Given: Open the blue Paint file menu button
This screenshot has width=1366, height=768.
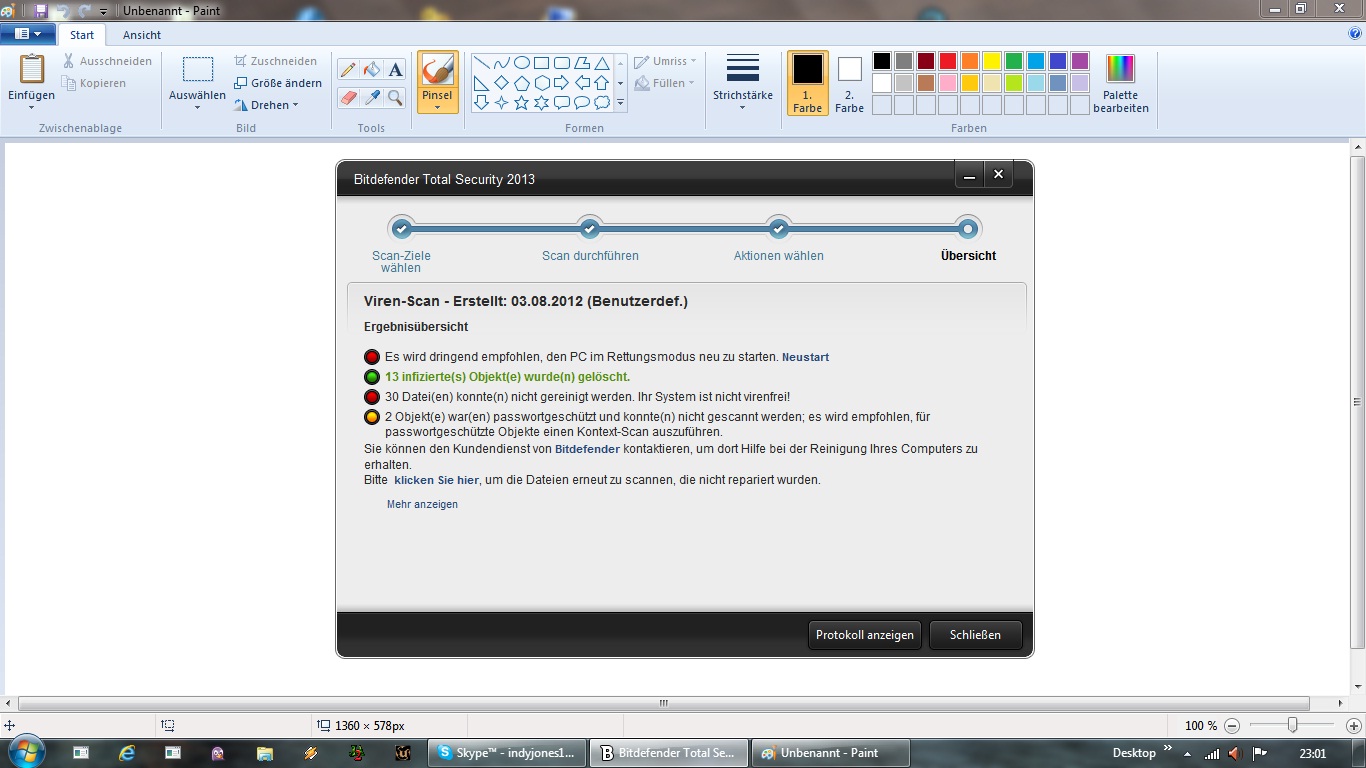Looking at the screenshot, I should (27, 34).
